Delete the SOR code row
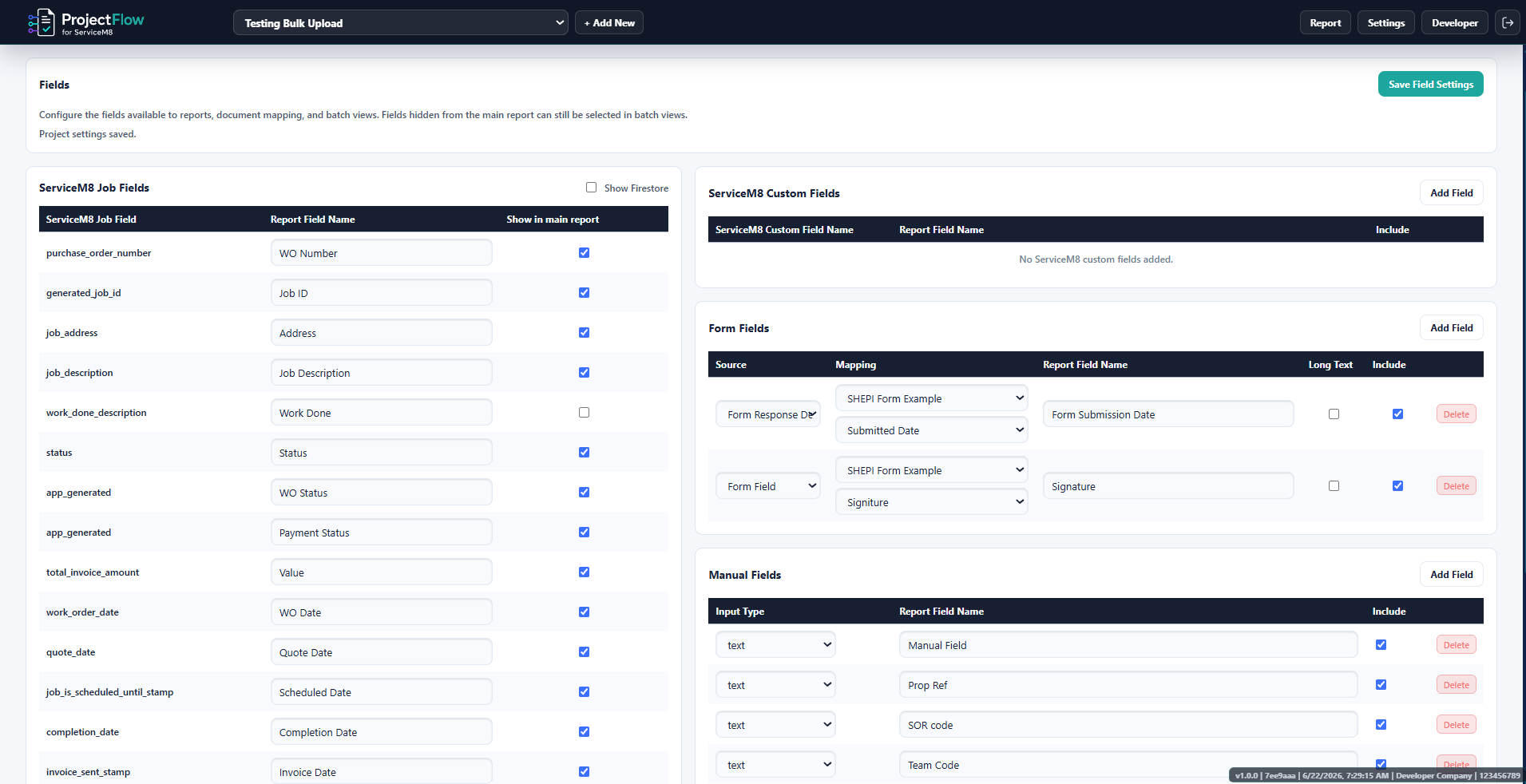 [x=1457, y=725]
